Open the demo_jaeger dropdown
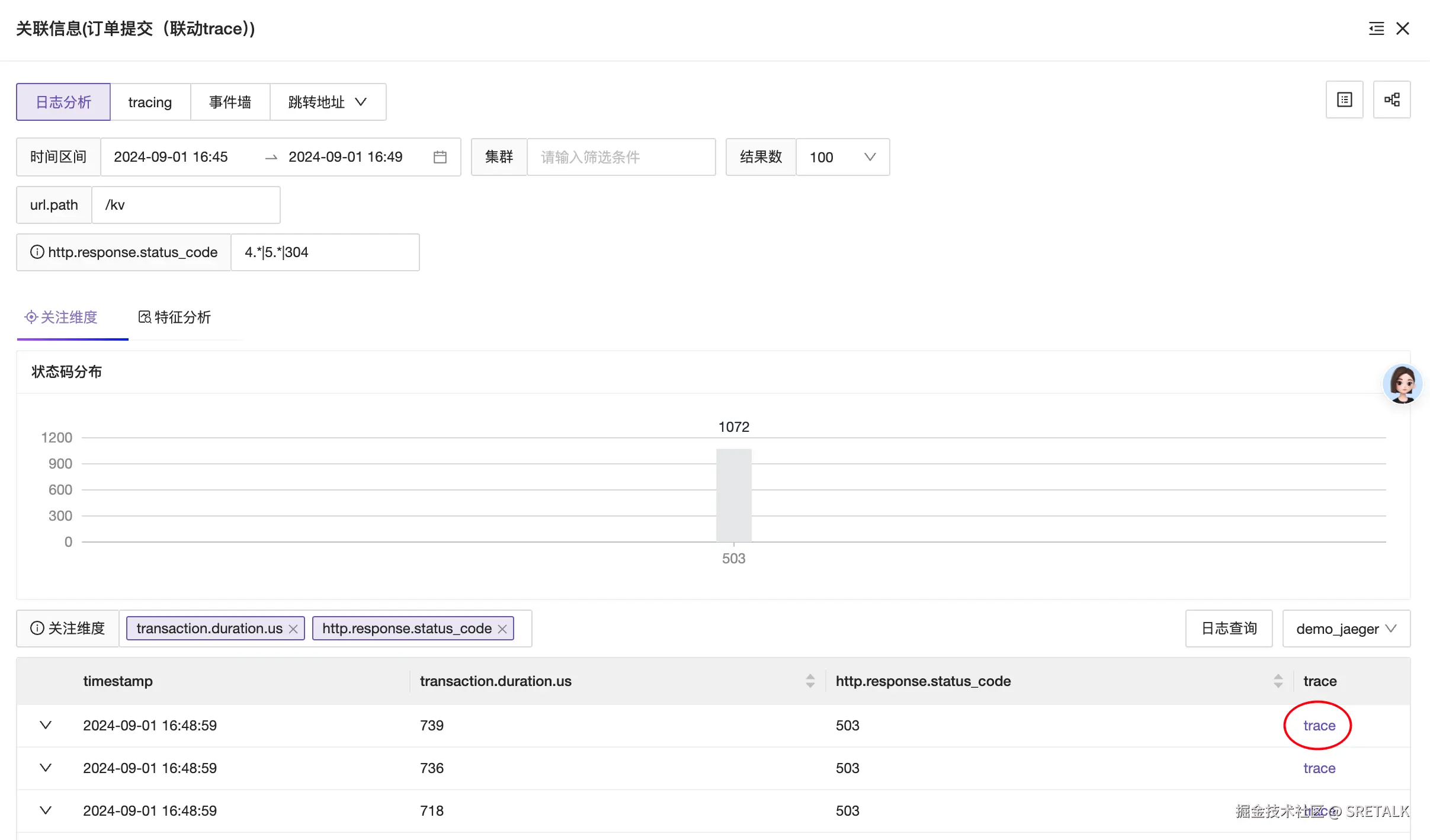The image size is (1430, 840). 1345,629
